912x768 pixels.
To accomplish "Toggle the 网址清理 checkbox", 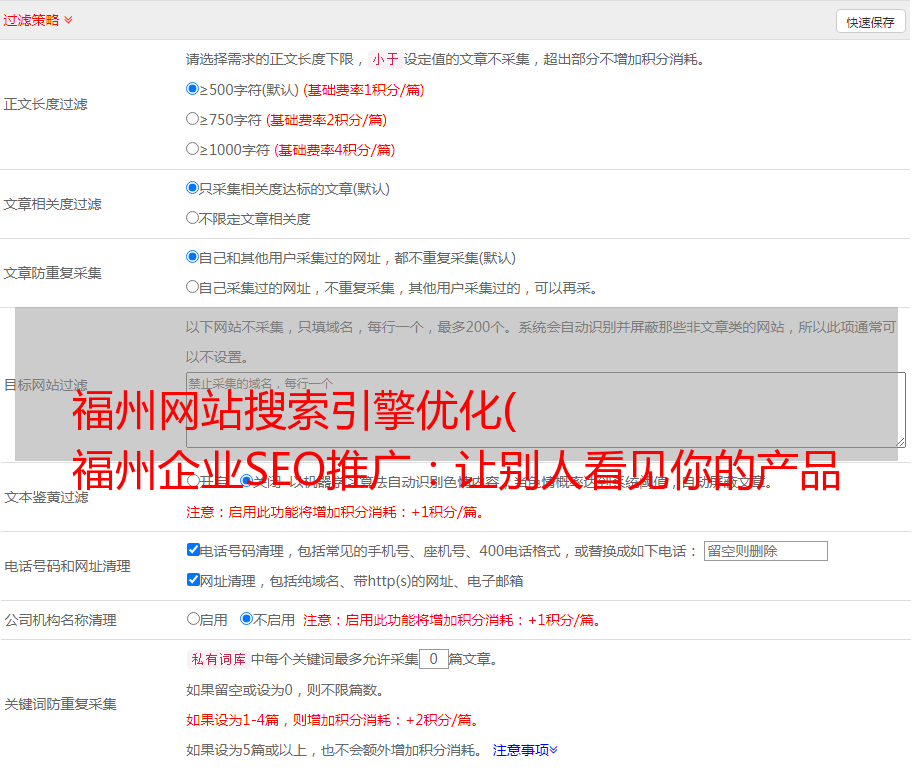I will pyautogui.click(x=193, y=579).
